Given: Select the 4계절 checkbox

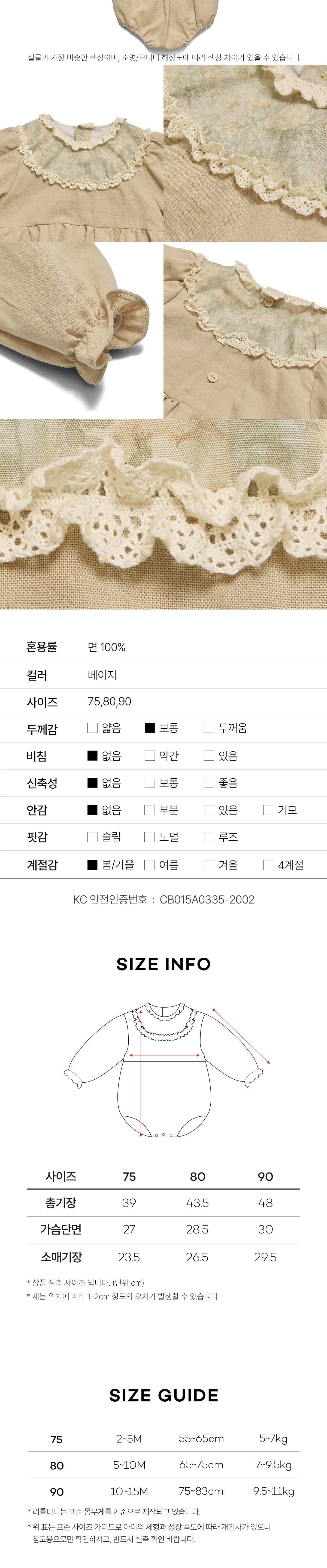Looking at the screenshot, I should (x=268, y=864).
